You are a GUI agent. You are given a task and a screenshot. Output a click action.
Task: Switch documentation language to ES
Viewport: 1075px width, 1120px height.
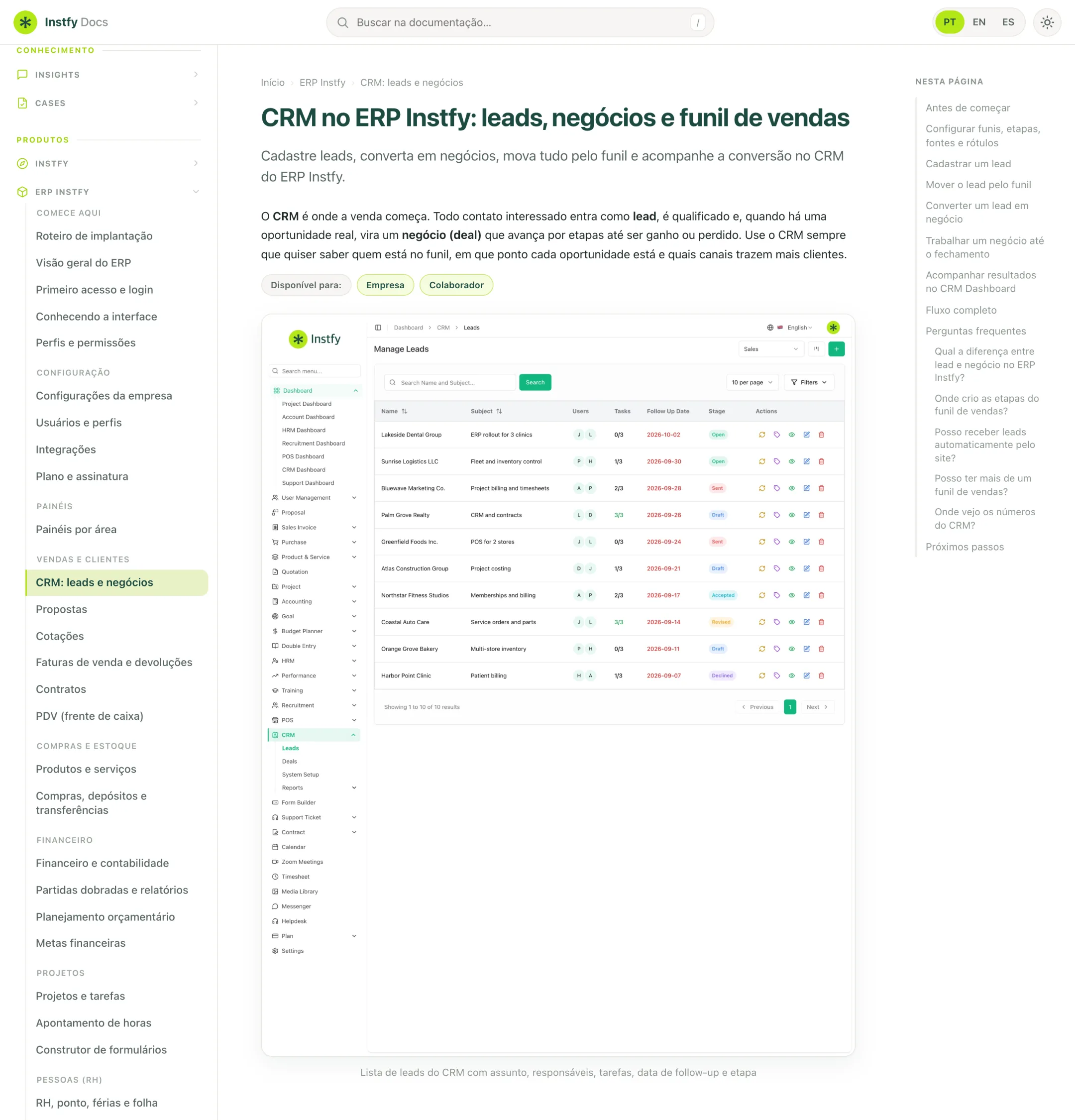[x=1008, y=22]
